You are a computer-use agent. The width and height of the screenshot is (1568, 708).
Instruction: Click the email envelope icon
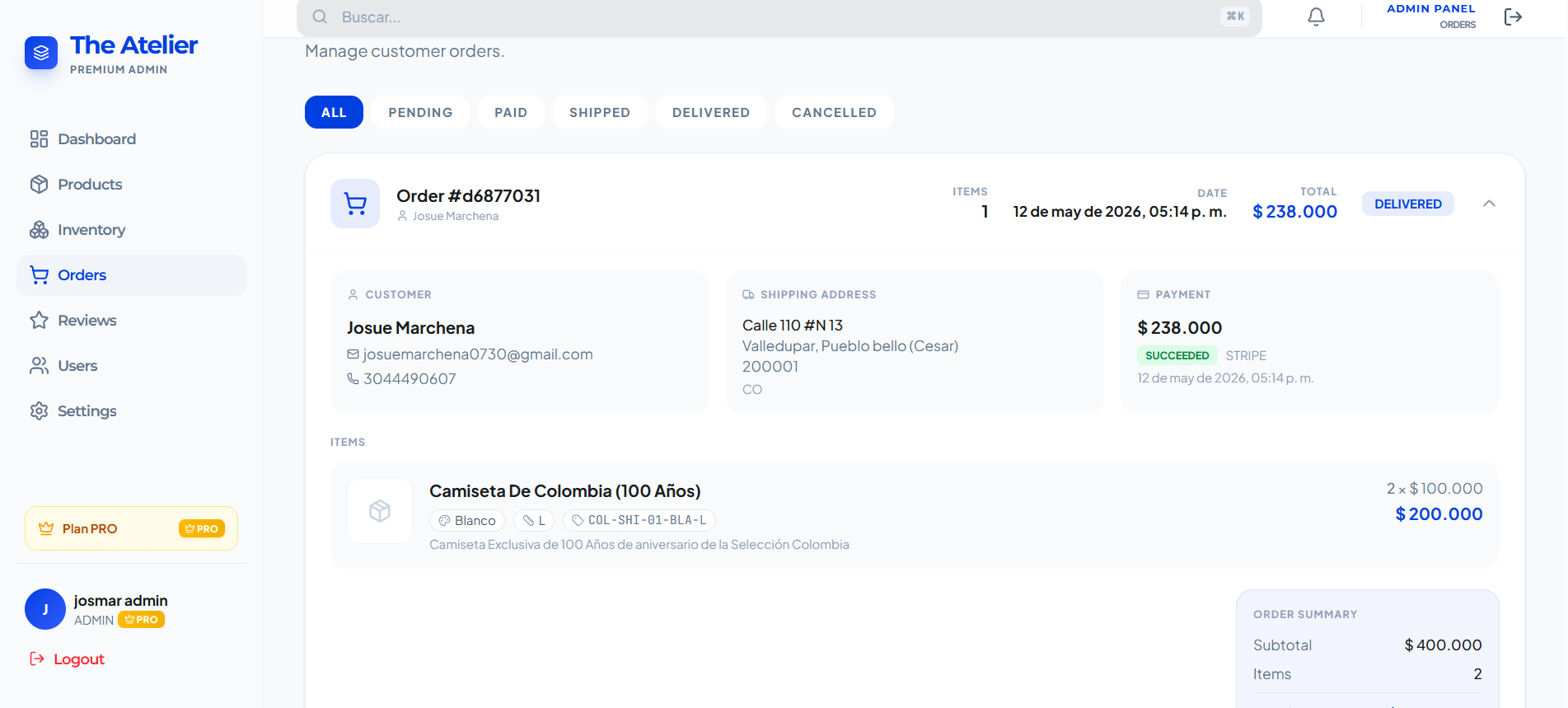[x=353, y=354]
